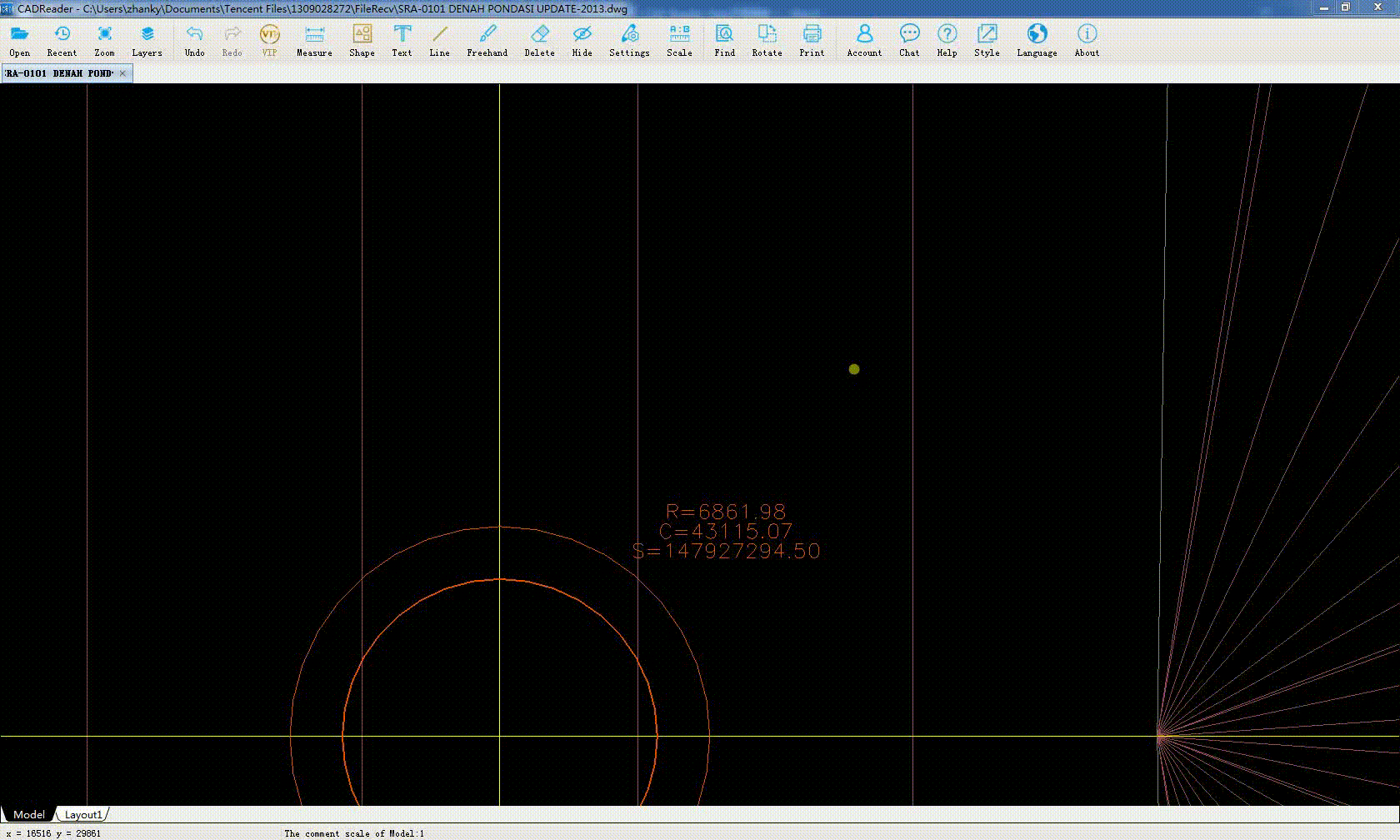Click the S=147927294.50 area text

[x=726, y=551]
